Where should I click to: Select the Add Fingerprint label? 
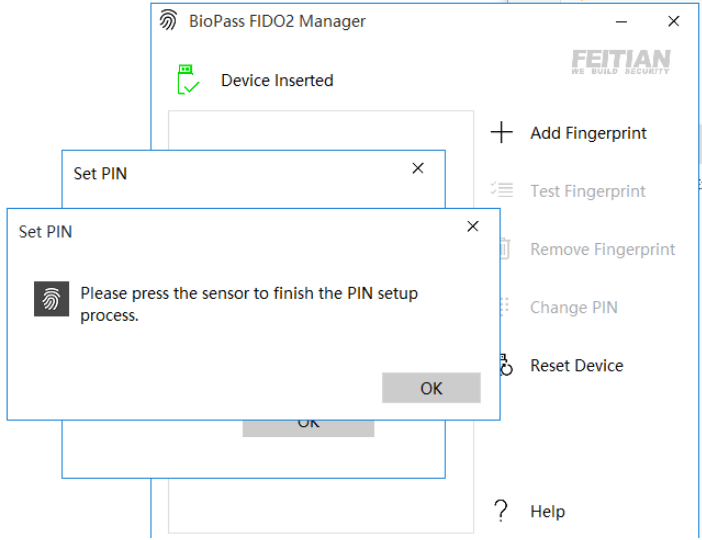tap(588, 133)
